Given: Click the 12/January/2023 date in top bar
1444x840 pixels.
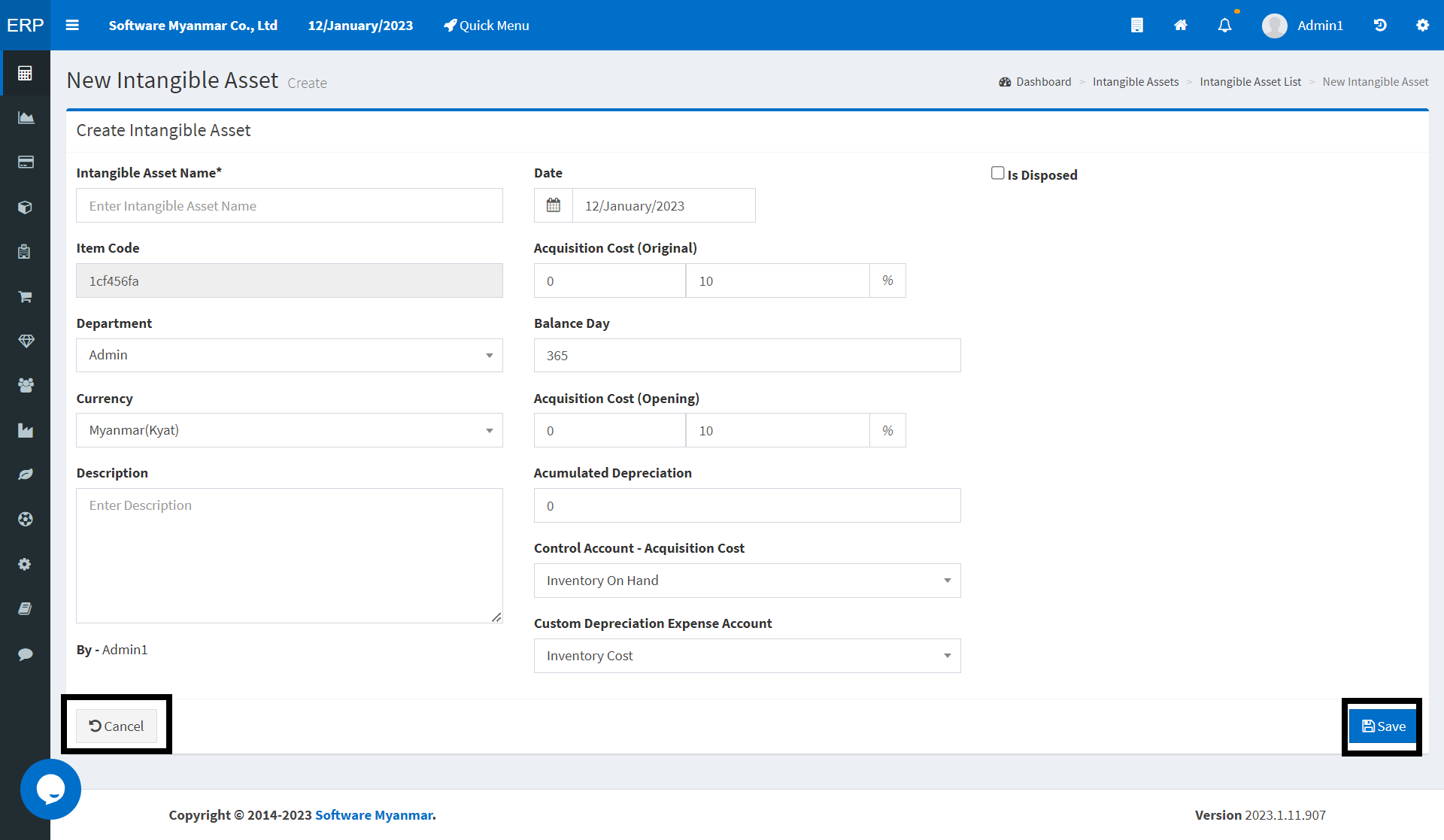Looking at the screenshot, I should [360, 25].
